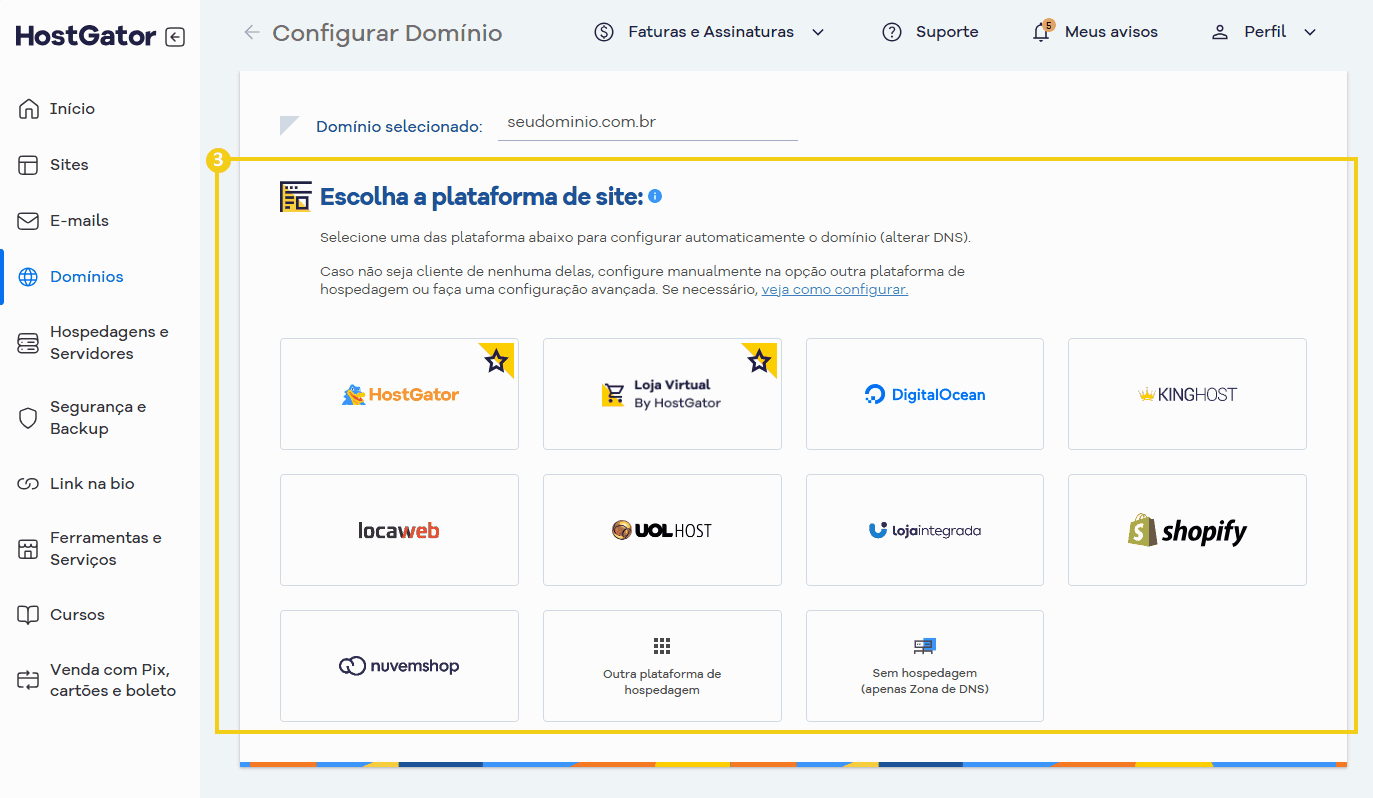Click the notification bell icon
The height and width of the screenshot is (798, 1373).
point(1041,33)
